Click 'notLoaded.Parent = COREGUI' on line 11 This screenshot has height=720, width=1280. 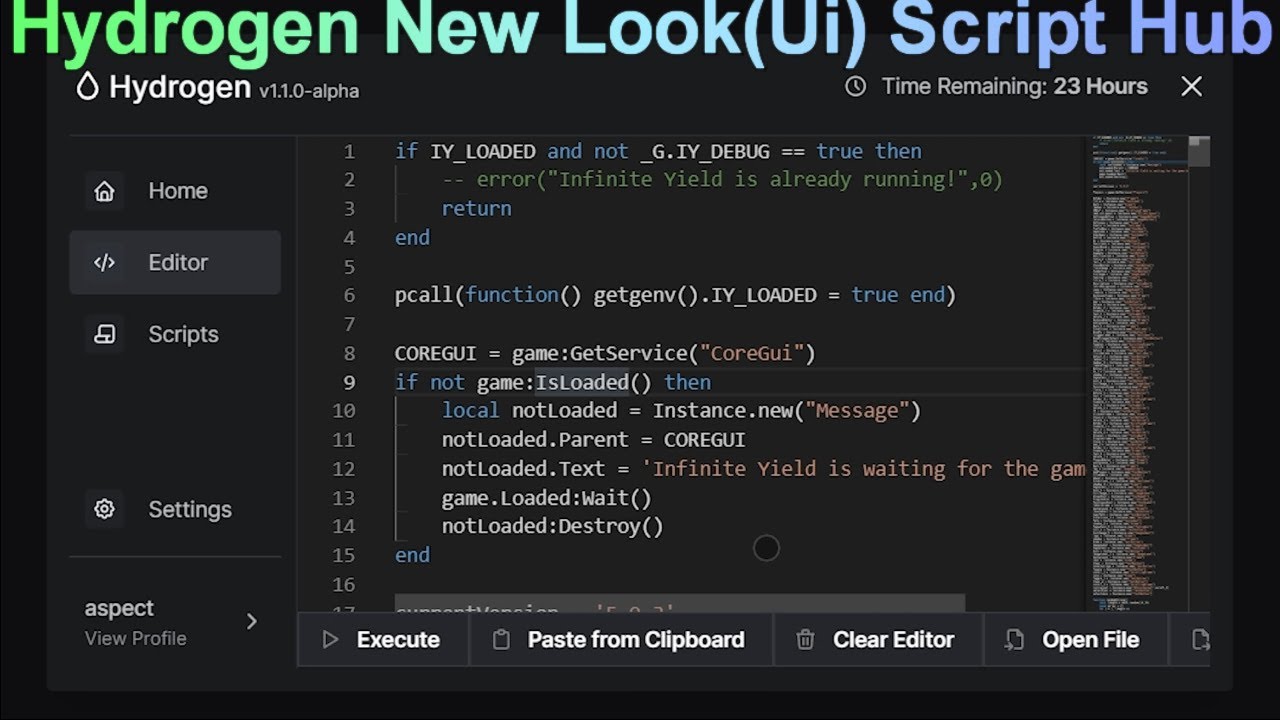(x=593, y=440)
